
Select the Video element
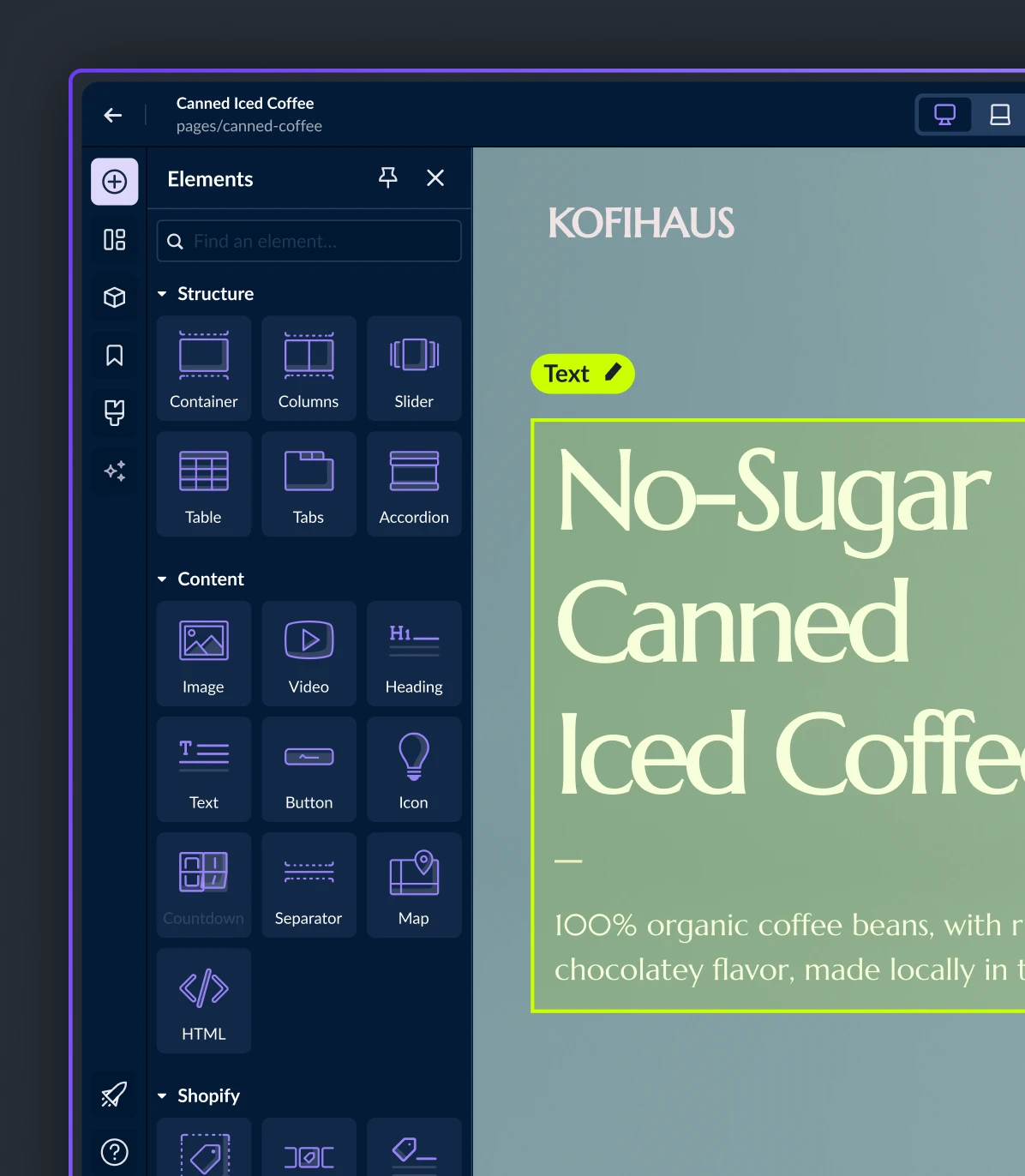[309, 654]
